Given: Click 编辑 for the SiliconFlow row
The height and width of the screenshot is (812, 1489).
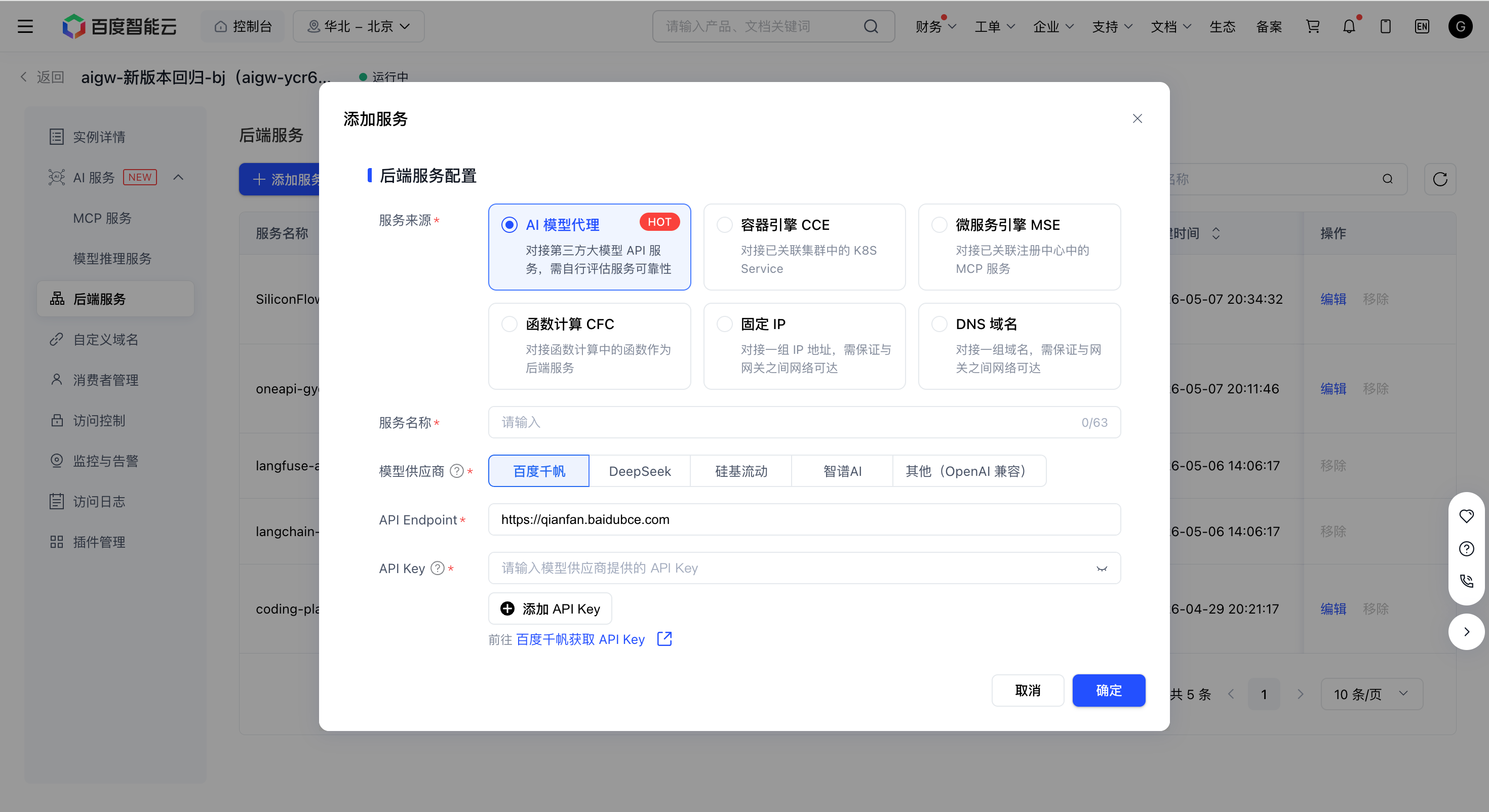Looking at the screenshot, I should coord(1333,299).
